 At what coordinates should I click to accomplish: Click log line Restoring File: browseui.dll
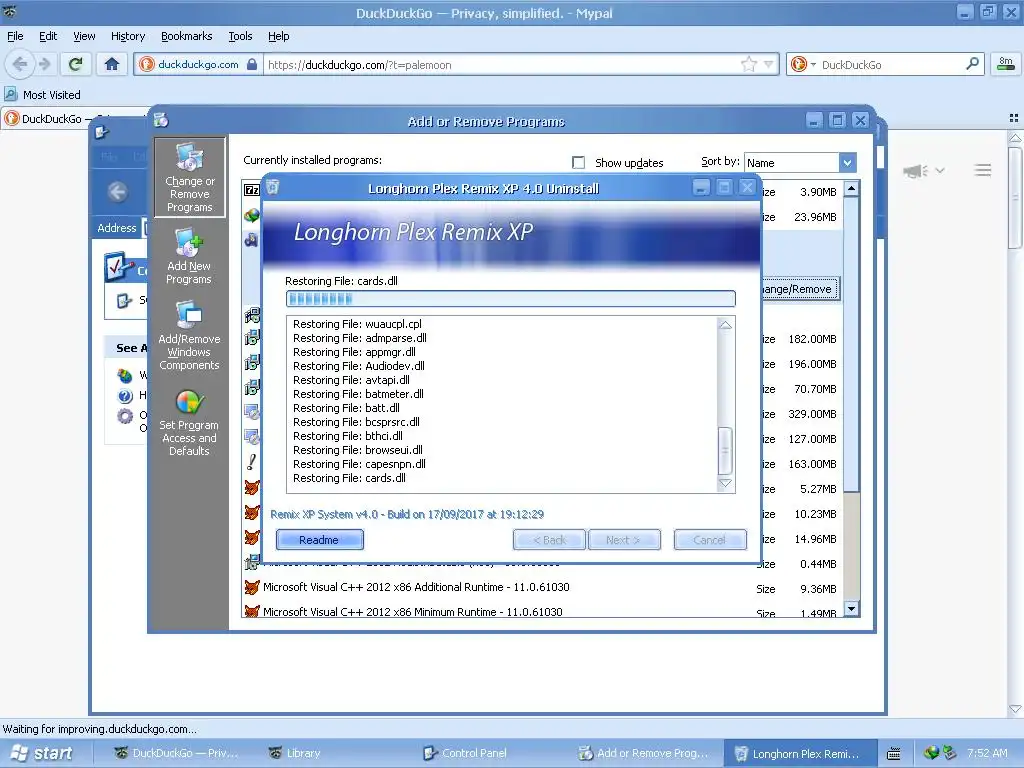(x=358, y=450)
